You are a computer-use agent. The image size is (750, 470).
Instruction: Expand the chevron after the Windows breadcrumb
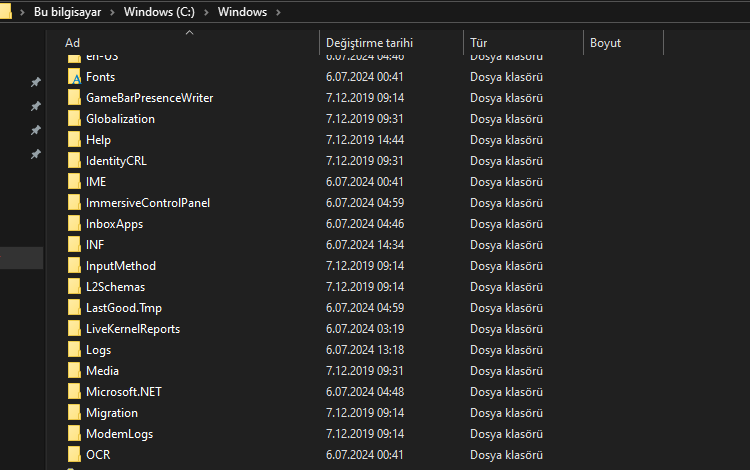[277, 12]
